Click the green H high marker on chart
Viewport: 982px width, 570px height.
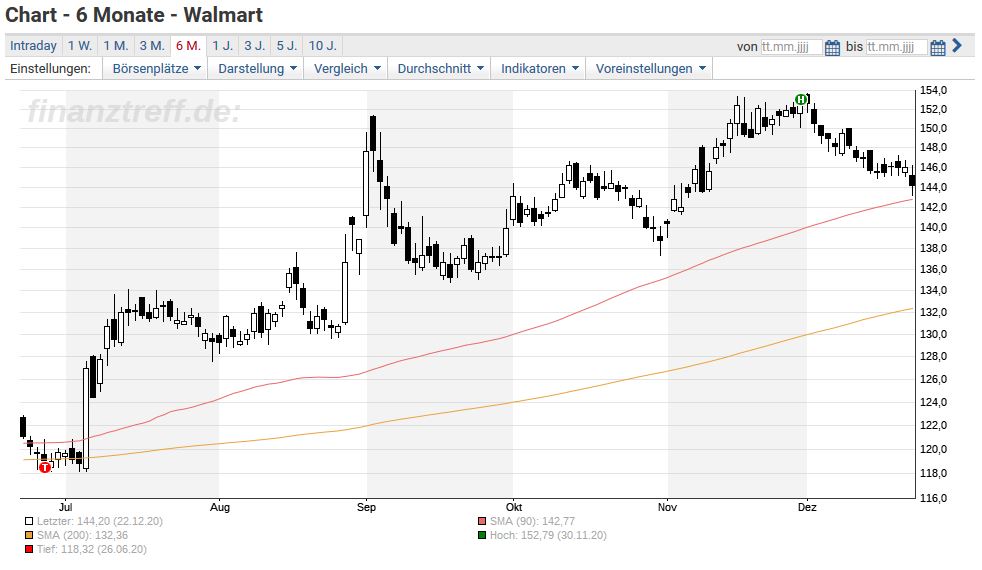[800, 99]
